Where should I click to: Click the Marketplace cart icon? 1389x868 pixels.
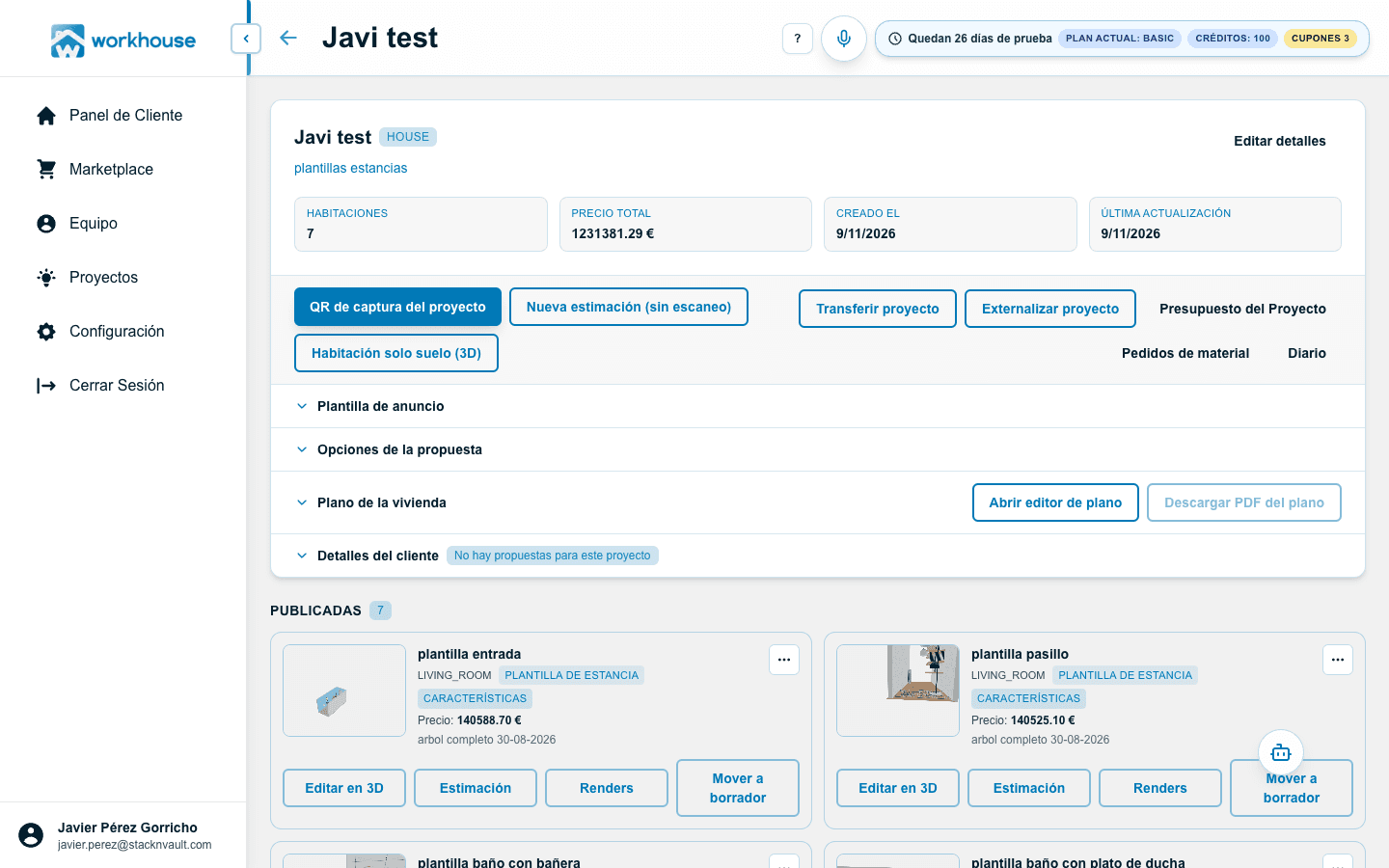coord(46,170)
